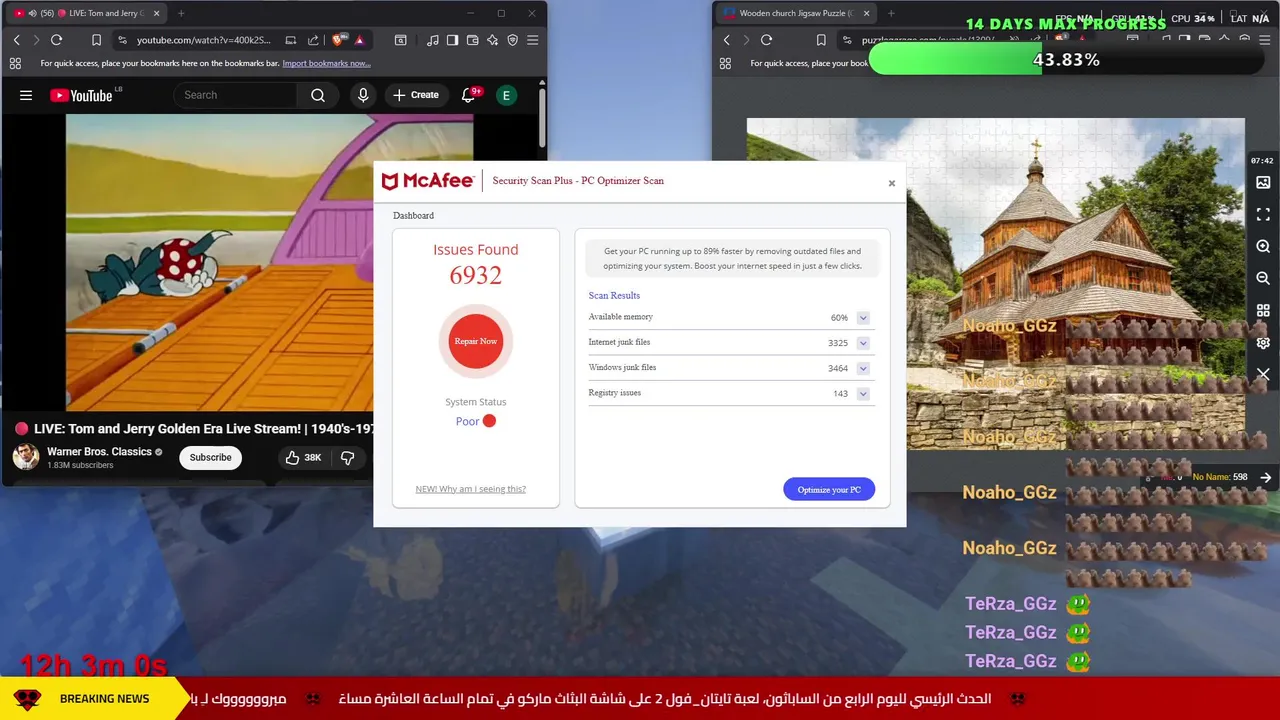Open tab groups grid icon in YouTube window
The image size is (1280, 720).
tap(15, 63)
